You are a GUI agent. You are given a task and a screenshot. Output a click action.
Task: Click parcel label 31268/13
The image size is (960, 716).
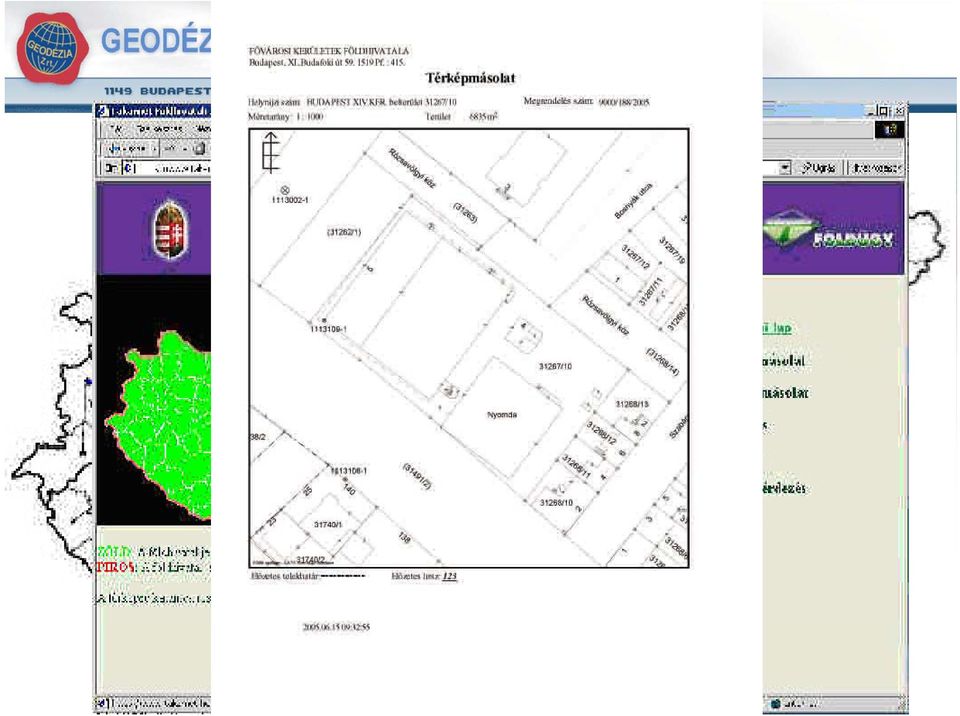(632, 404)
